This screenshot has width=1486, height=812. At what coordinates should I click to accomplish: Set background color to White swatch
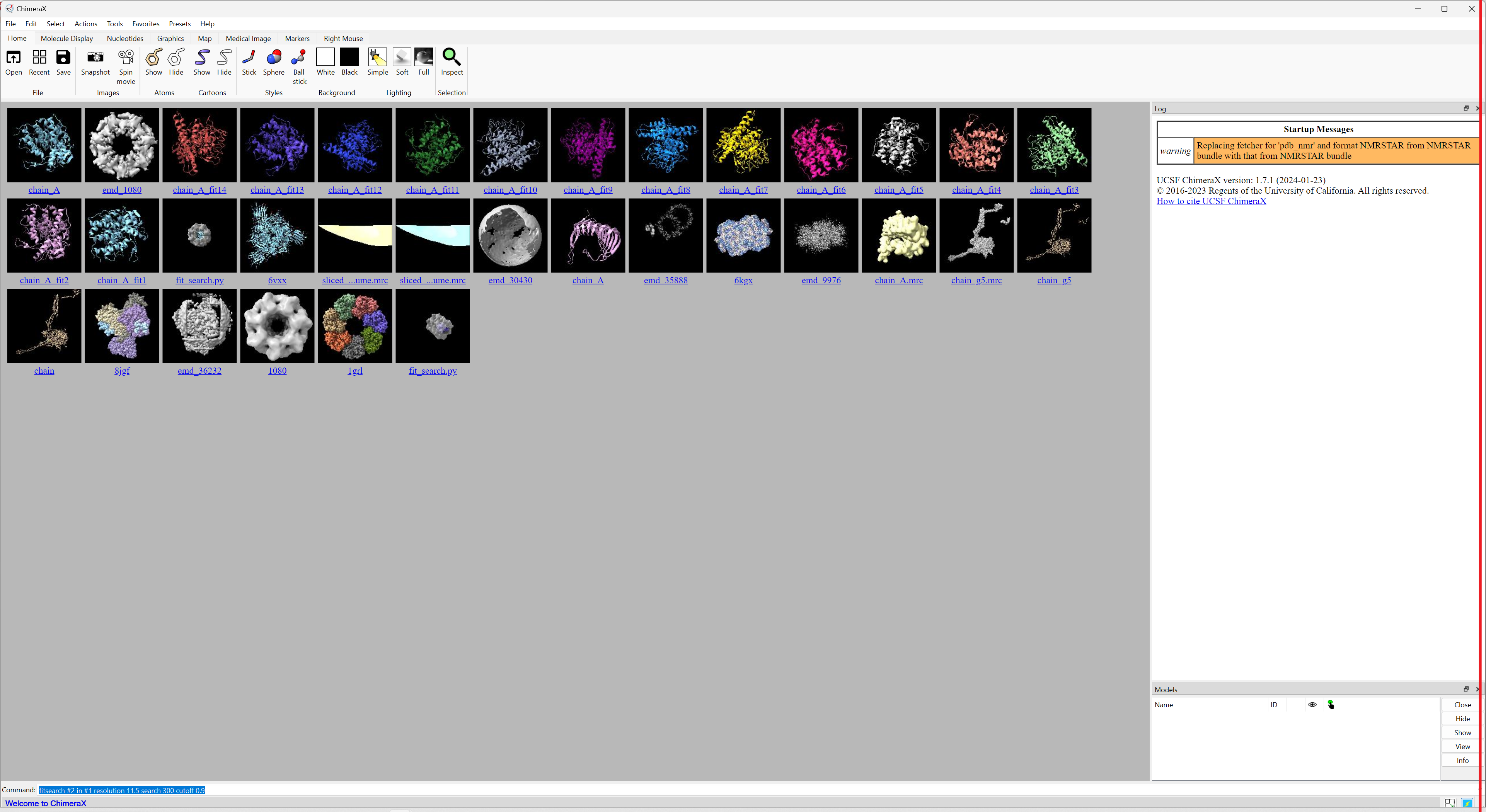[325, 58]
